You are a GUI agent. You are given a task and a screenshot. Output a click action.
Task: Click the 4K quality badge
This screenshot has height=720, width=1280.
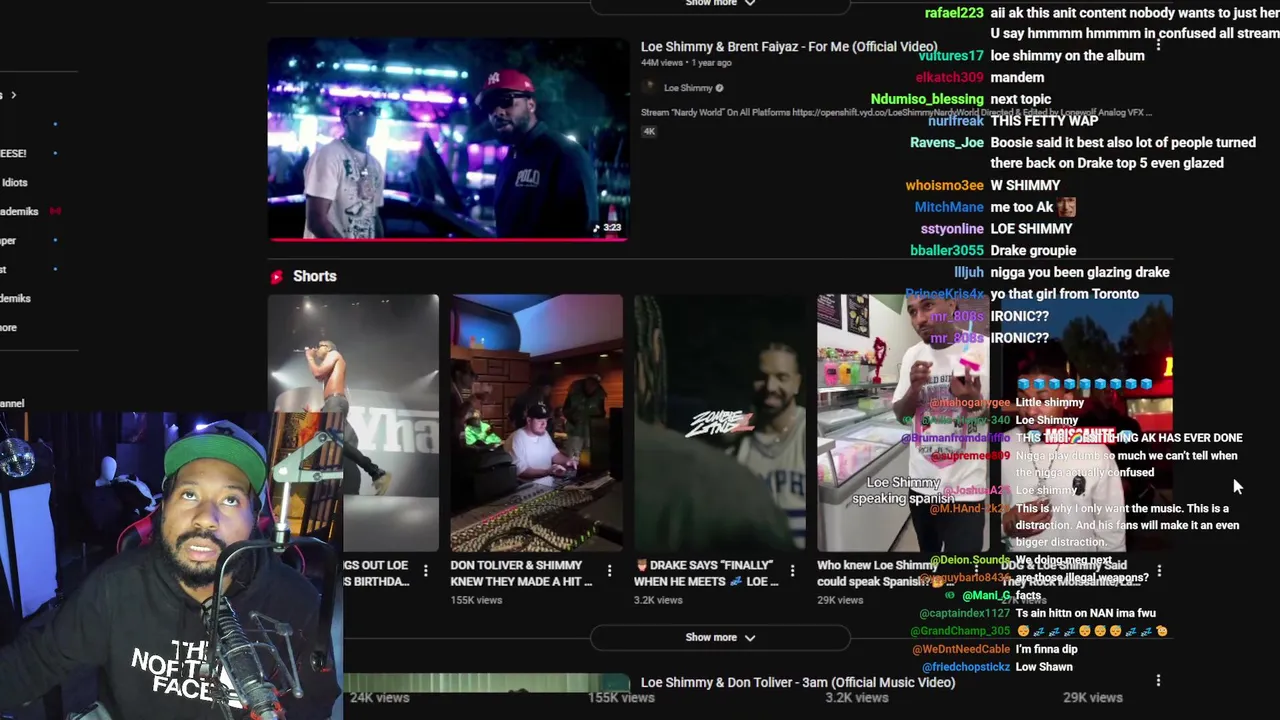(649, 131)
